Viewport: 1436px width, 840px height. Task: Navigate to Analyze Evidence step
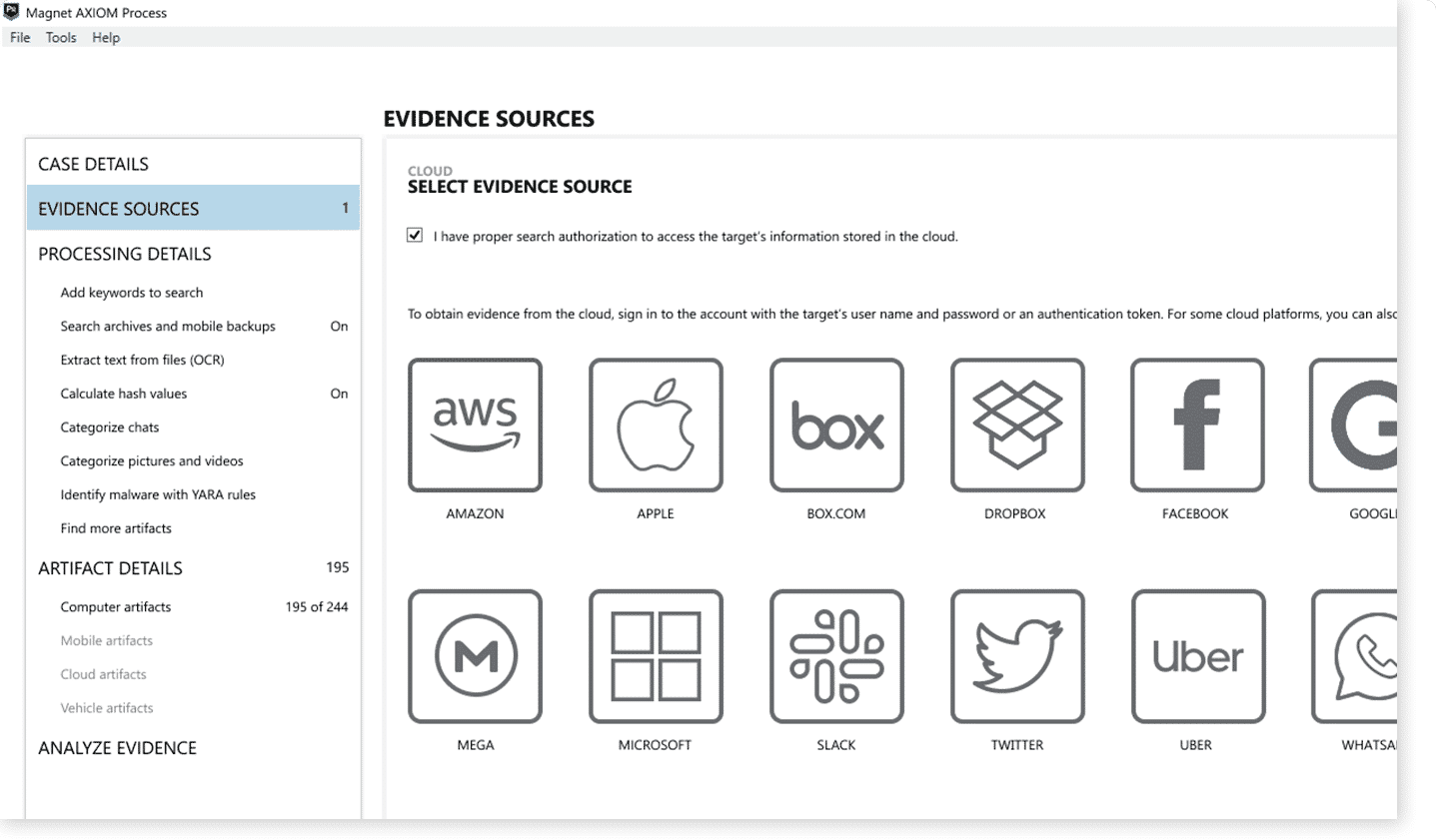[117, 748]
